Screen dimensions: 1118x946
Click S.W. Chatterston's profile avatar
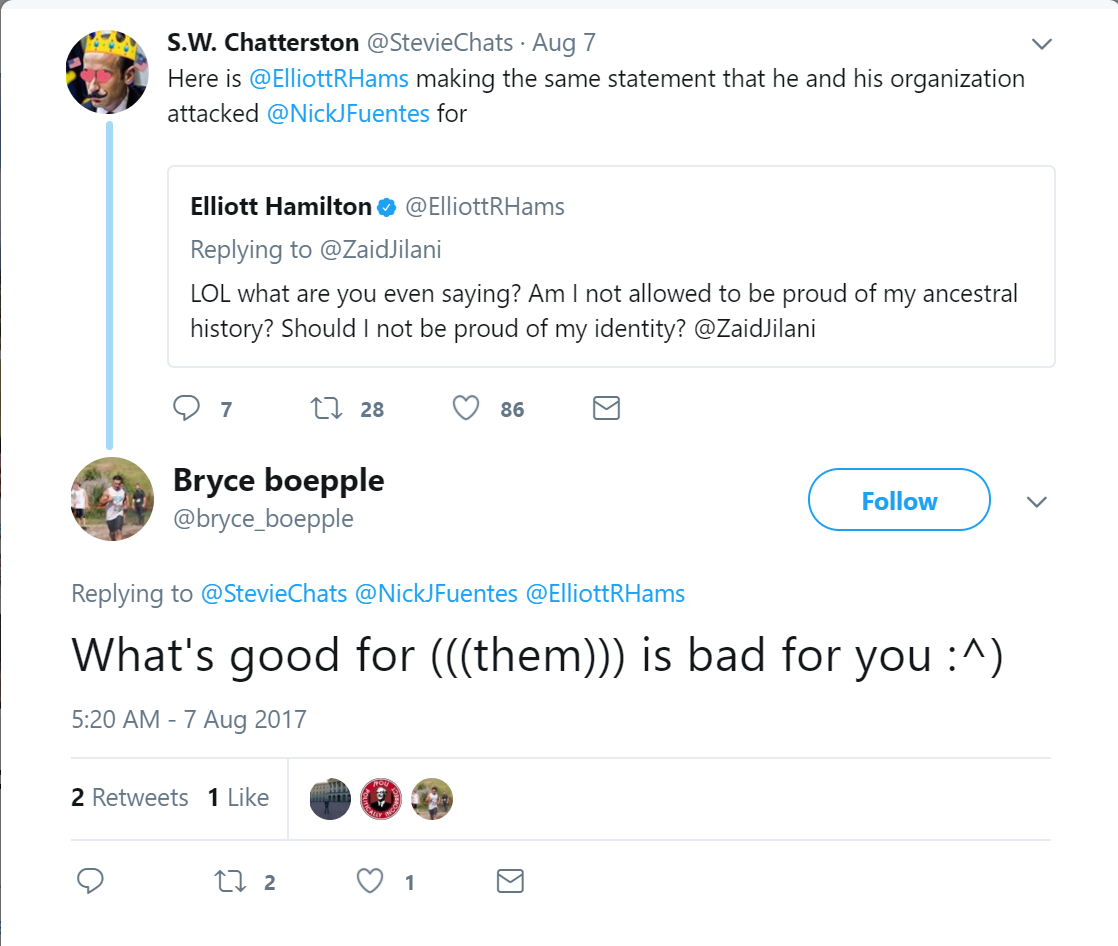(107, 71)
